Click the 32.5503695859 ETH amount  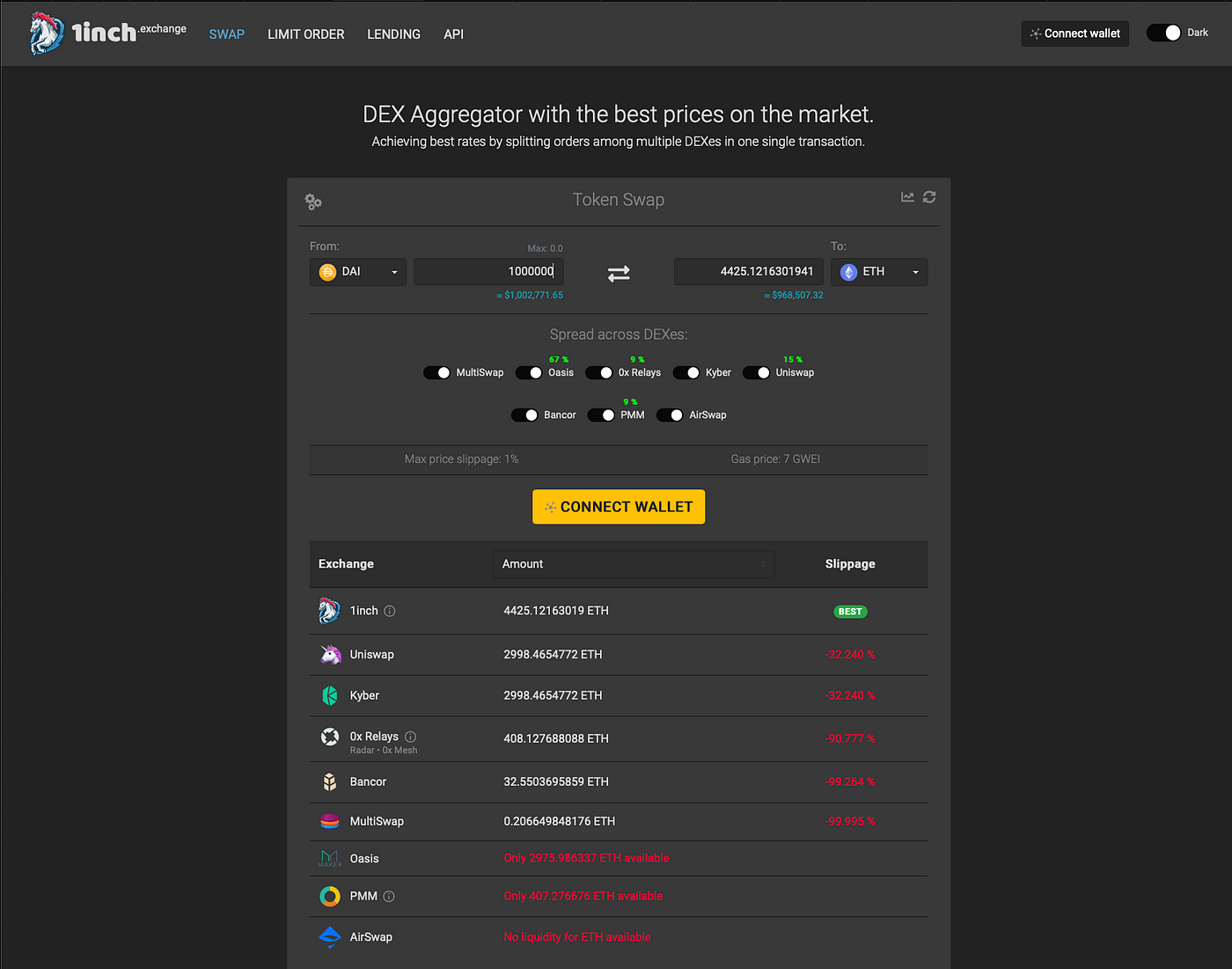point(556,782)
